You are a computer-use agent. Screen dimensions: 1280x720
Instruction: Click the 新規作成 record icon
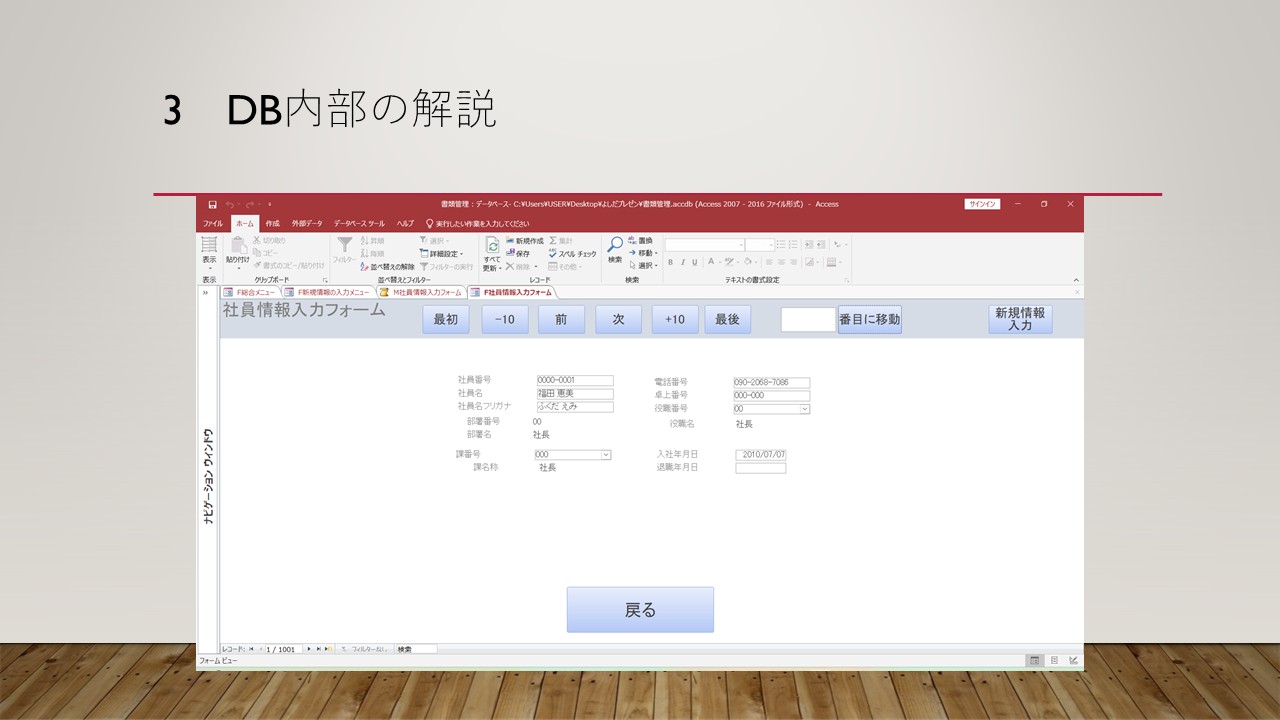524,241
